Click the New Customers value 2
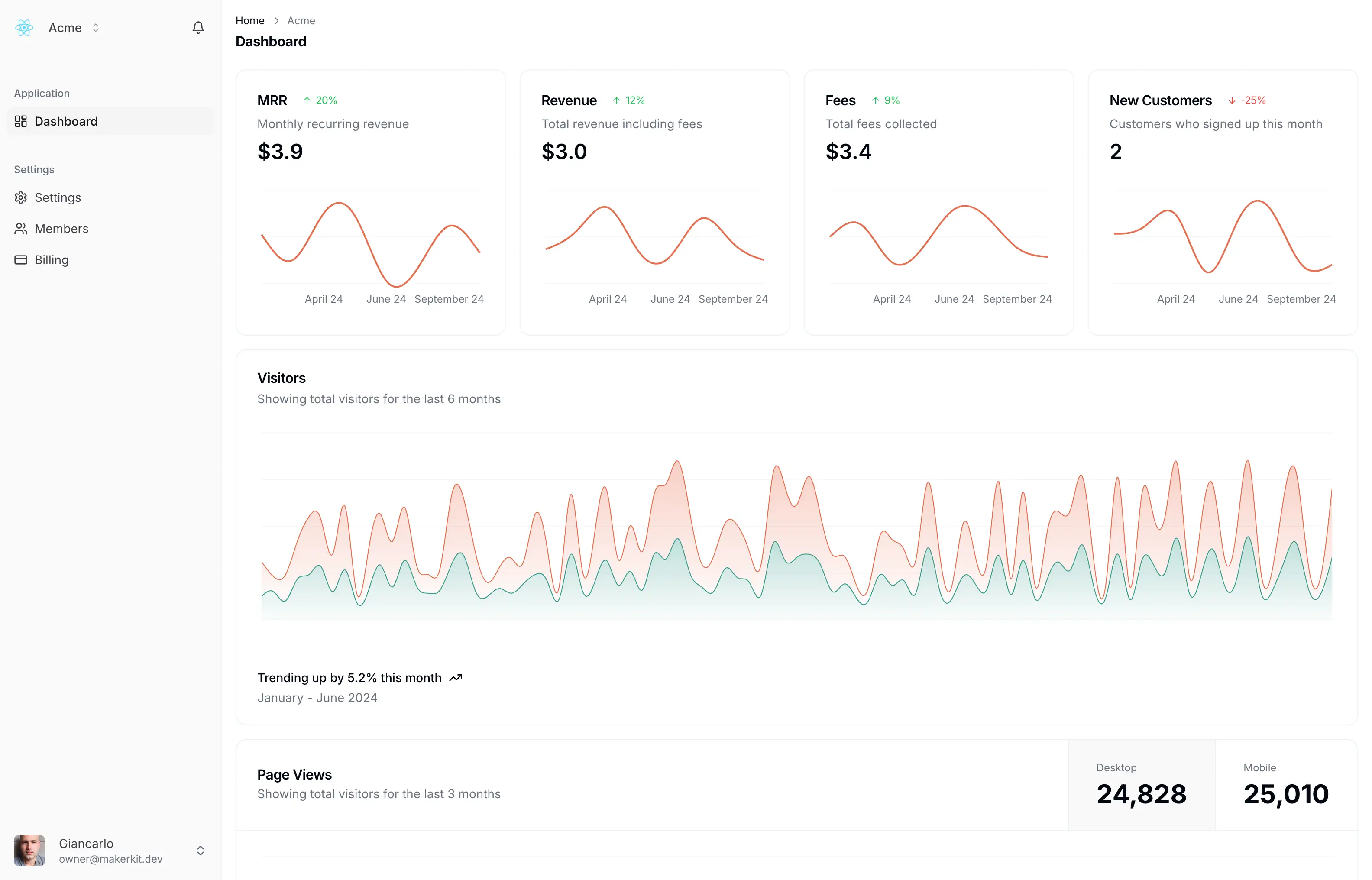Viewport: 1372px width, 880px height. pos(1116,152)
